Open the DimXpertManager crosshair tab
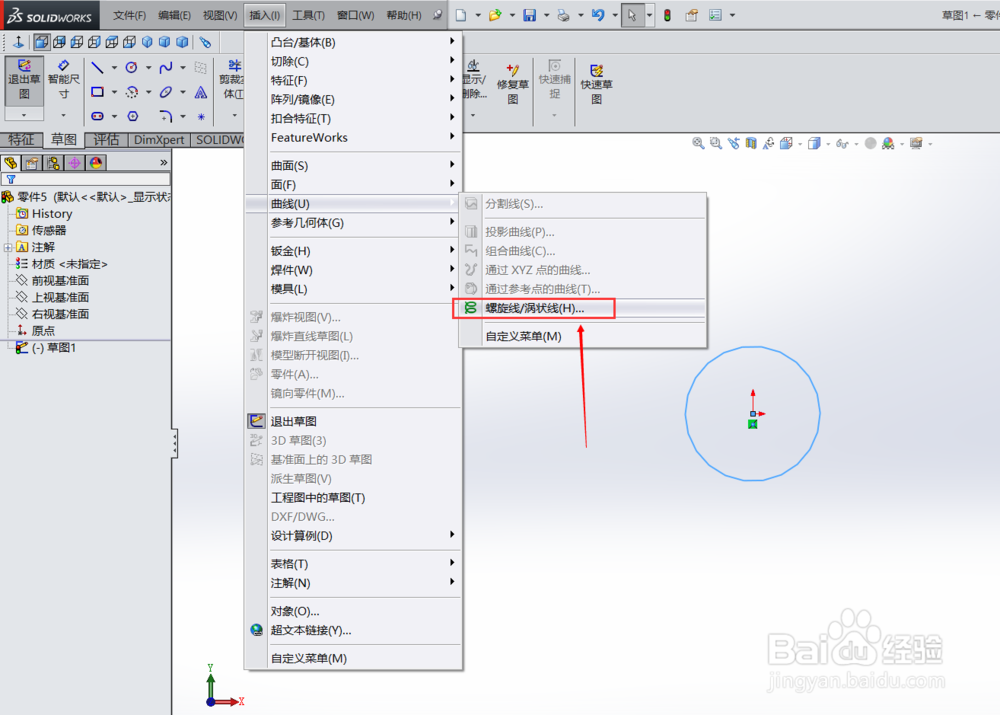 click(x=74, y=163)
